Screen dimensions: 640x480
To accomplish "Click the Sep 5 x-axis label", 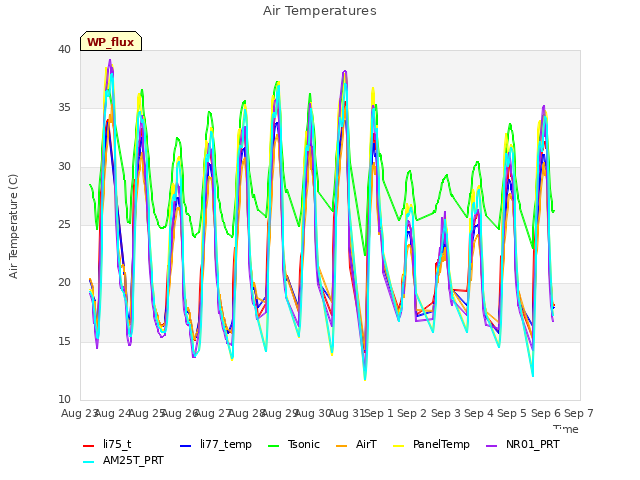I will pos(512,413).
